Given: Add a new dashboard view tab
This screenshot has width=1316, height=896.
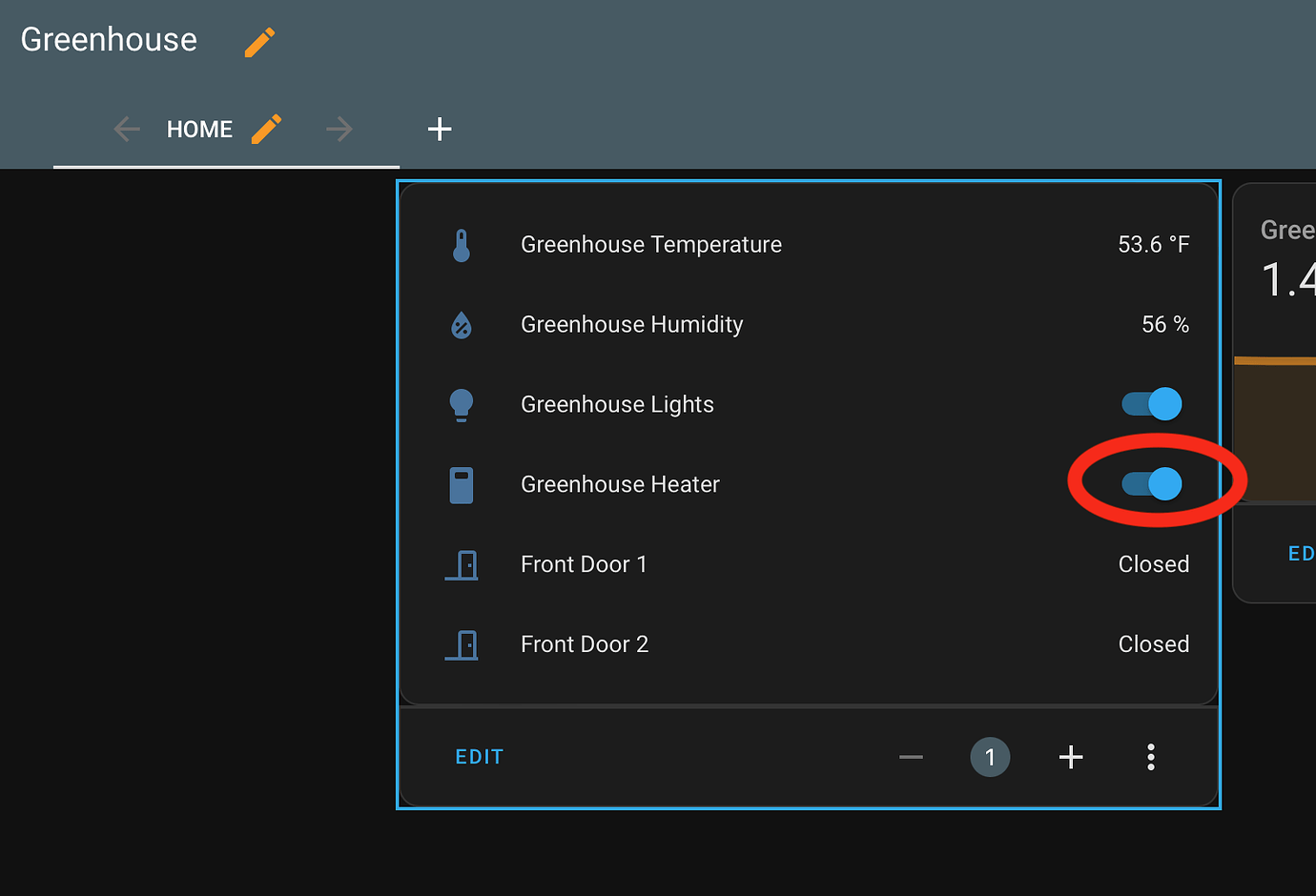Looking at the screenshot, I should pyautogui.click(x=440, y=129).
